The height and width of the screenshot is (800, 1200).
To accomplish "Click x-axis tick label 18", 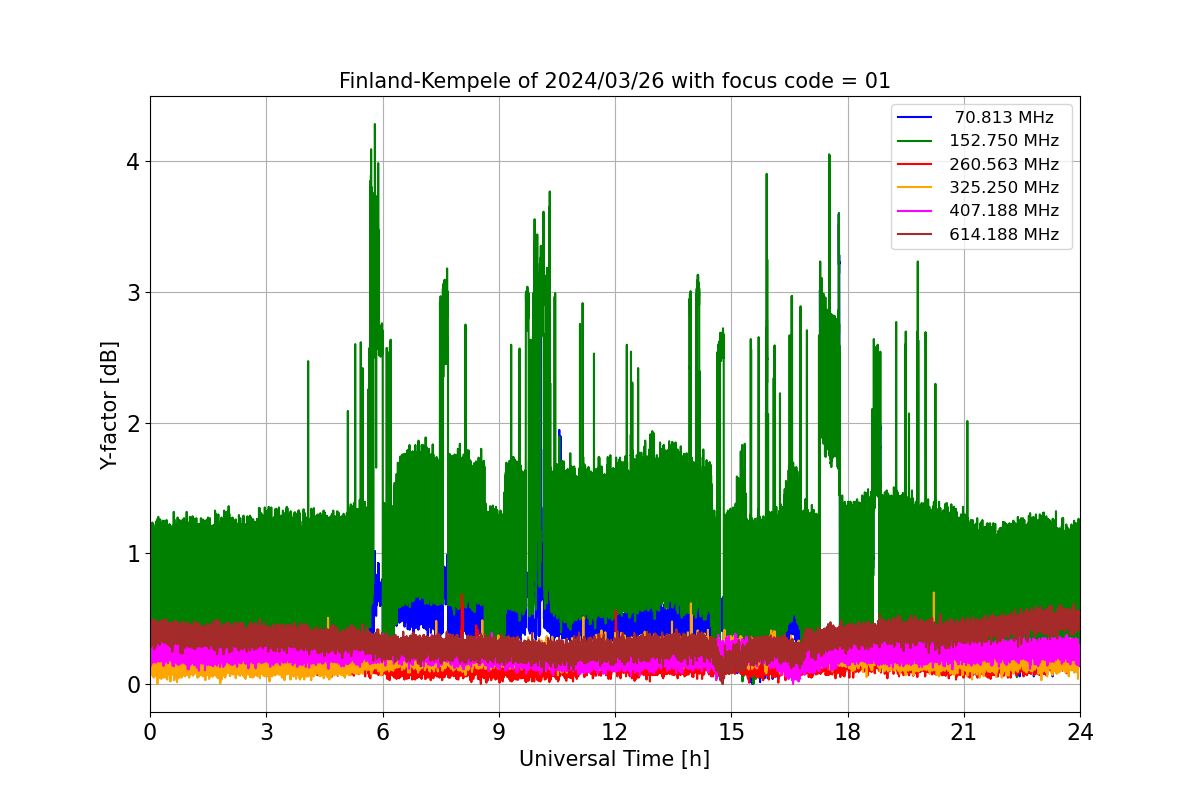I will [847, 732].
